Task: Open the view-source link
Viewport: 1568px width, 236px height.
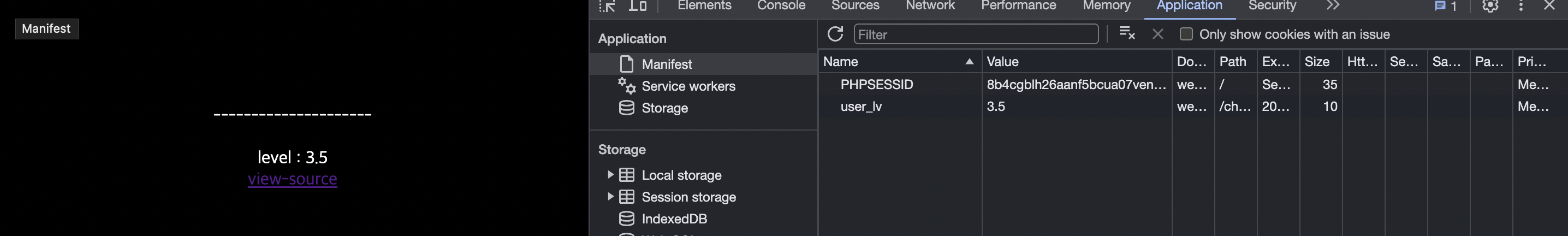Action: click(292, 179)
